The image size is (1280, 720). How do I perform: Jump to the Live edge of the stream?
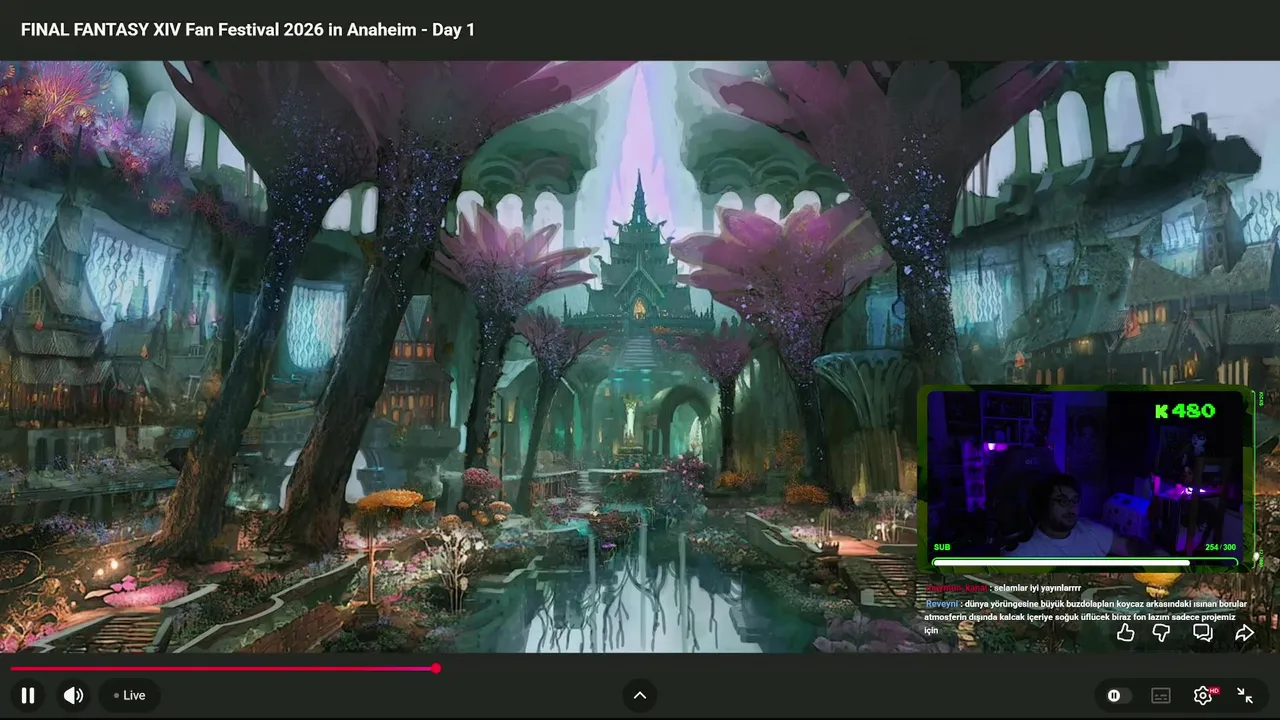pyautogui.click(x=129, y=695)
